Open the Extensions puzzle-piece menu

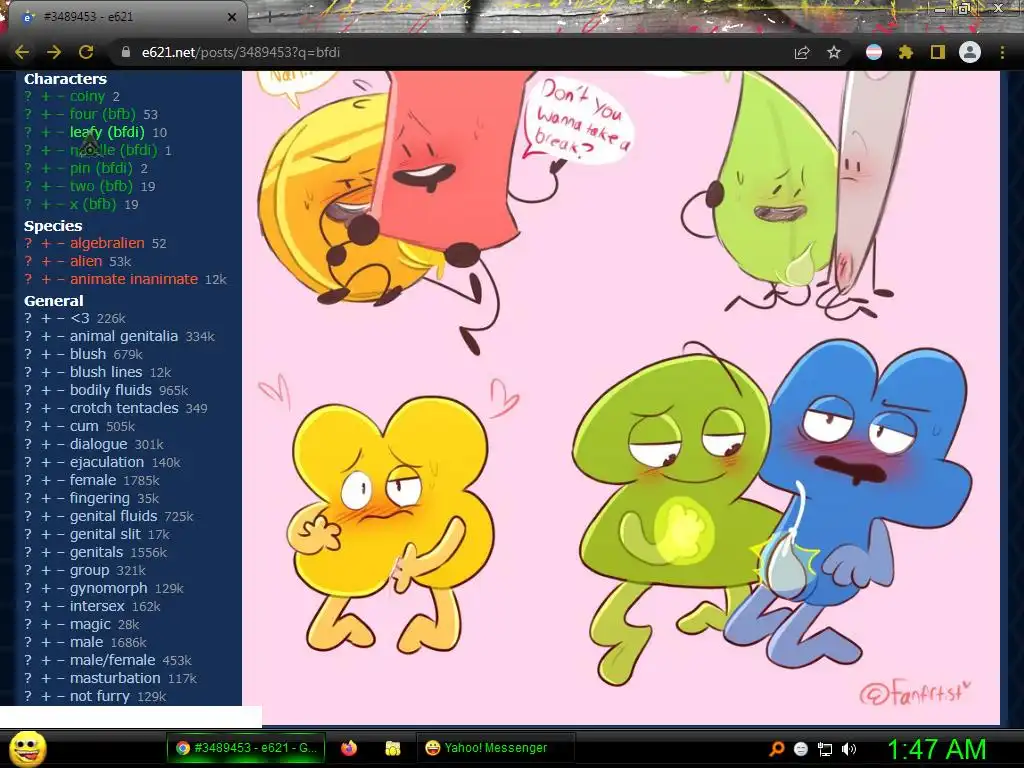coord(906,53)
